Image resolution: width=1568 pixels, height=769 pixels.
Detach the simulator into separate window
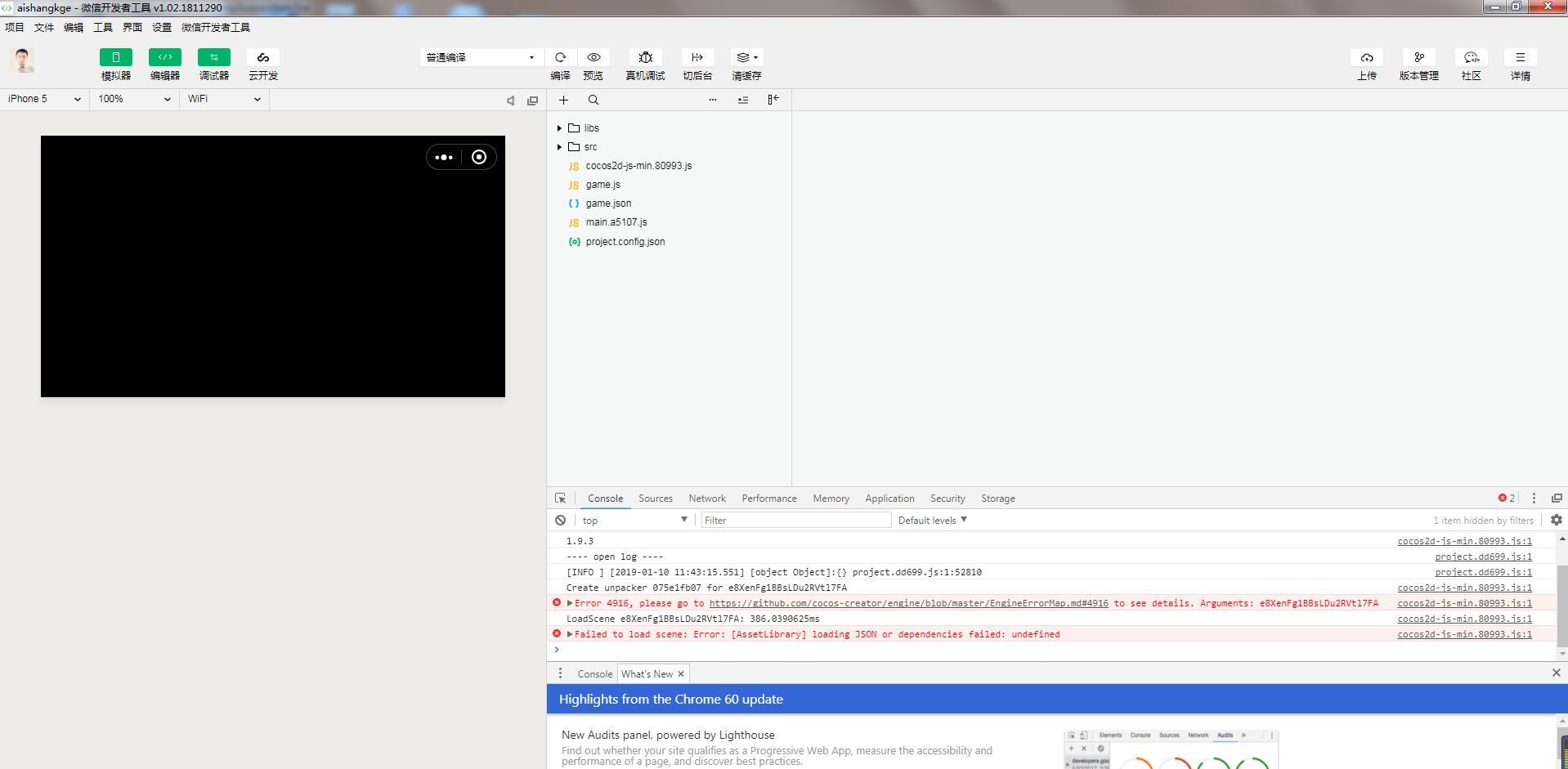pyautogui.click(x=533, y=101)
